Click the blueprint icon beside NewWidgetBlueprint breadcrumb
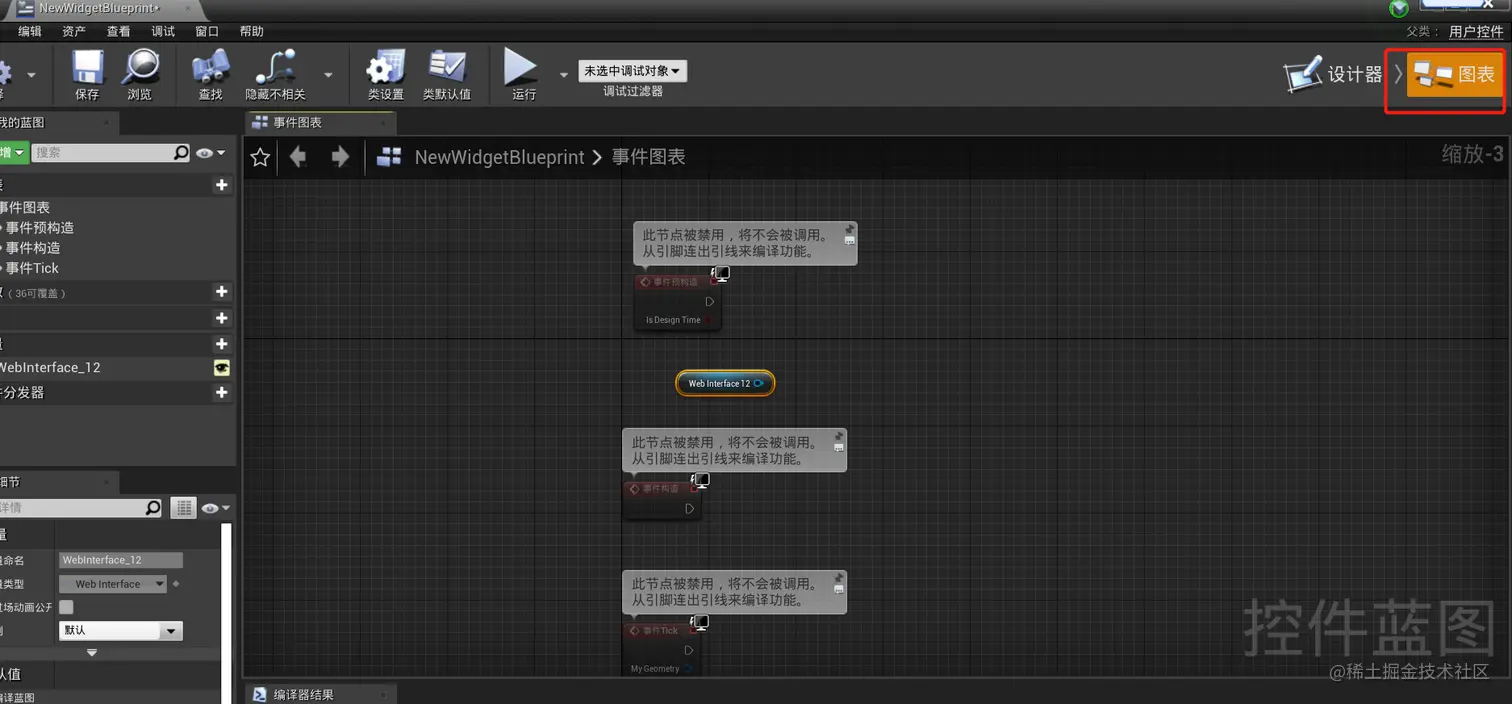1512x704 pixels. coord(389,157)
